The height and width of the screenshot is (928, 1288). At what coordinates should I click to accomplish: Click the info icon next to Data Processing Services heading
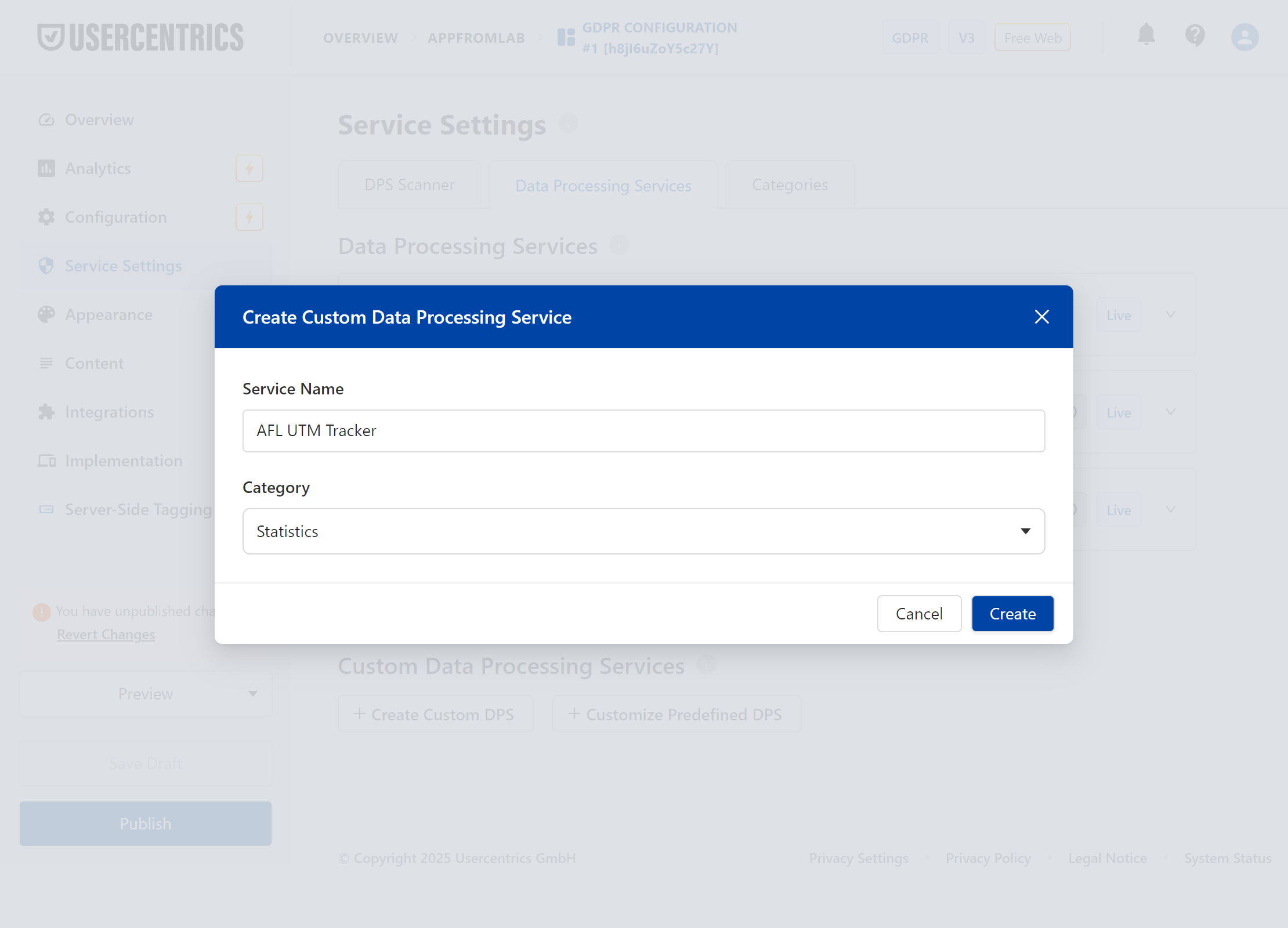point(619,245)
